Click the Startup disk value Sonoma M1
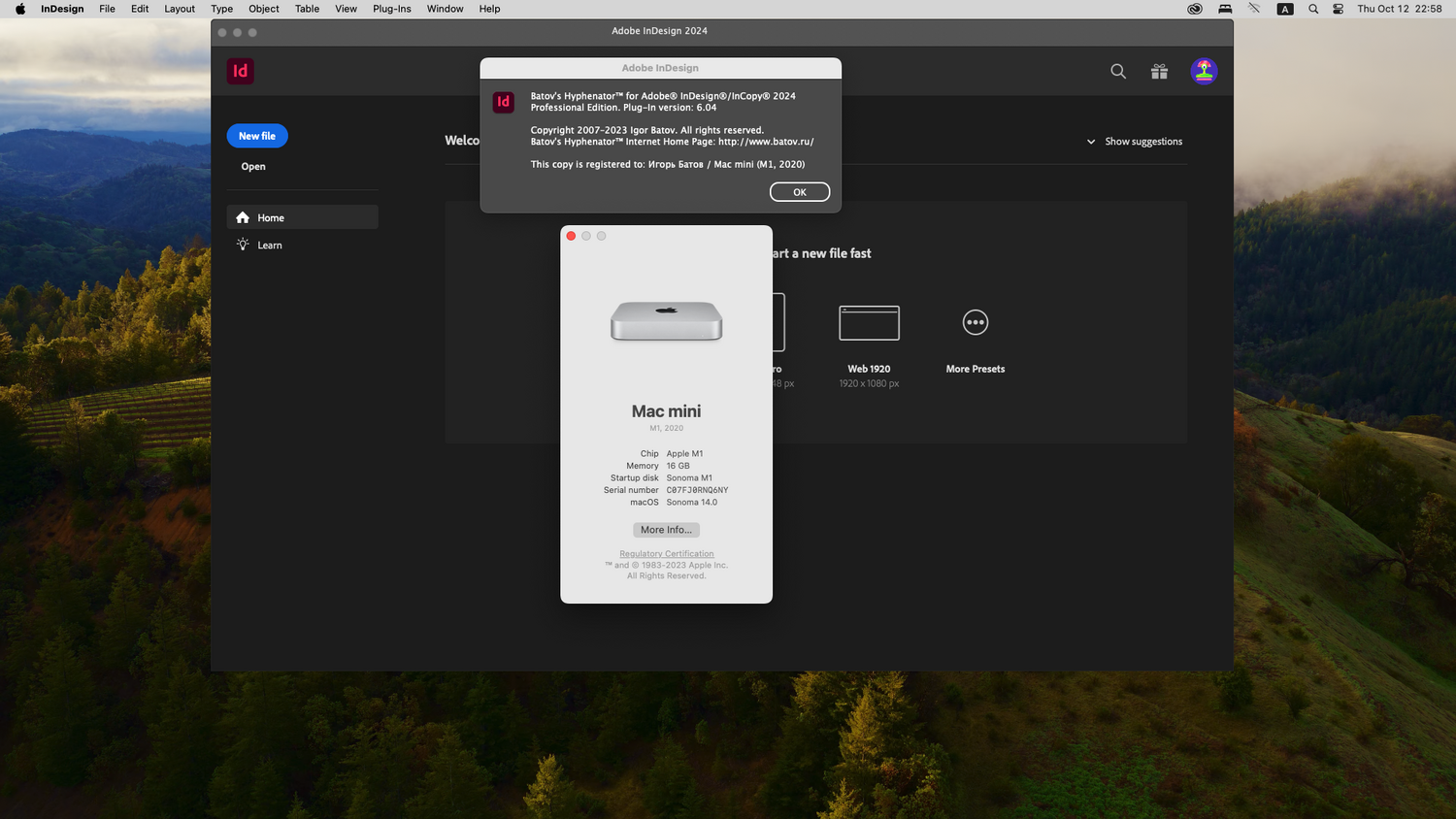The image size is (1456, 819). (689, 478)
